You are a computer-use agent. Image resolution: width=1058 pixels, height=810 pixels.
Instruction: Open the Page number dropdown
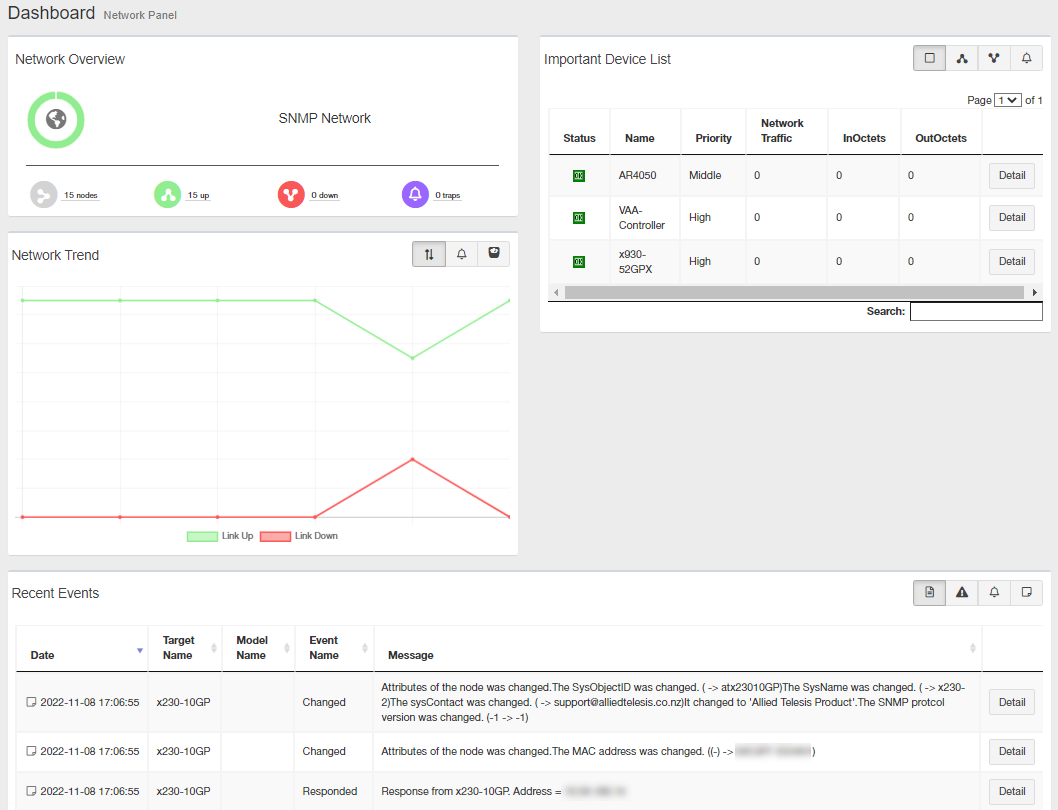1007,100
